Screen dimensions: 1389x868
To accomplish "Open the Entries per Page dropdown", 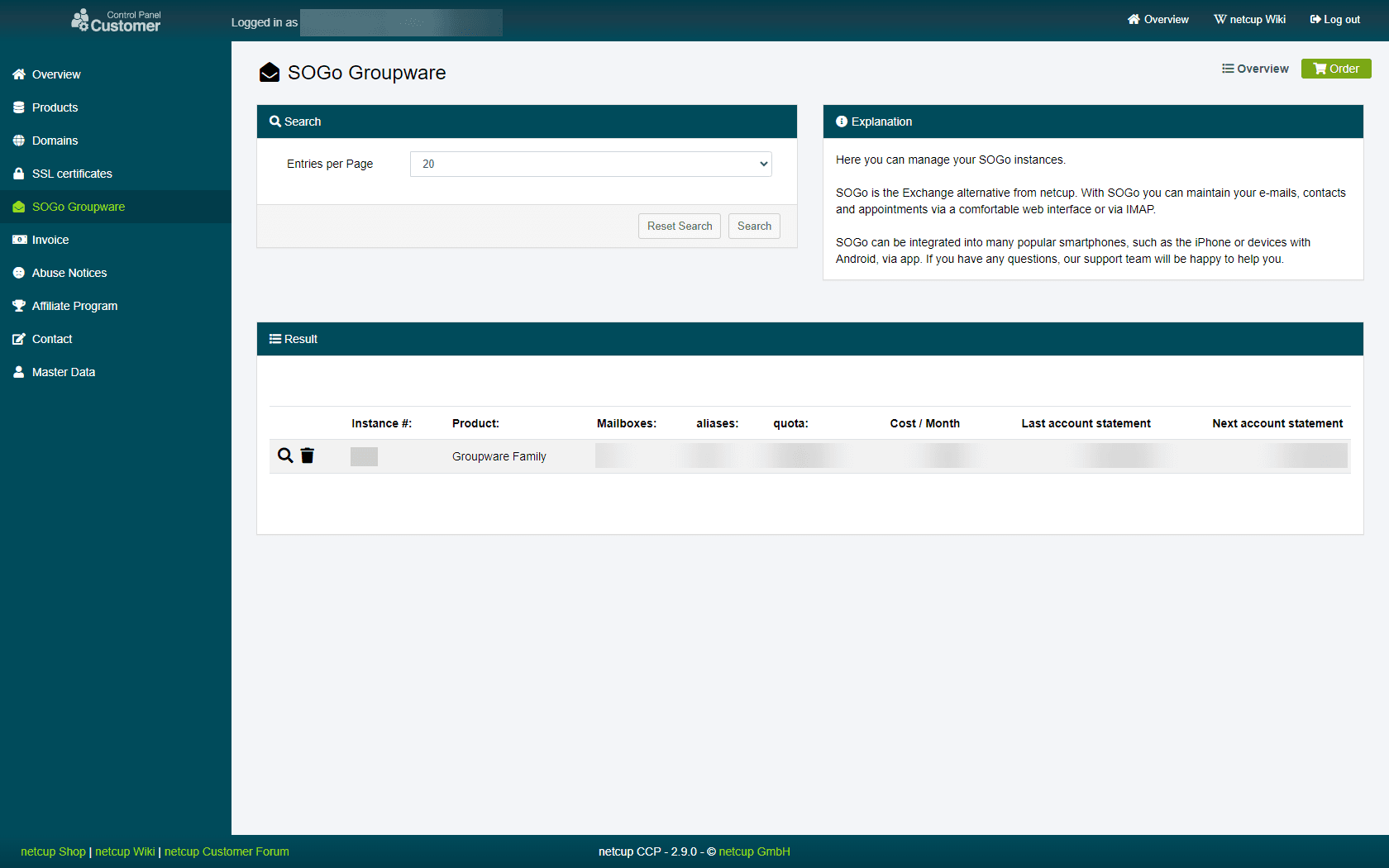I will pos(590,164).
